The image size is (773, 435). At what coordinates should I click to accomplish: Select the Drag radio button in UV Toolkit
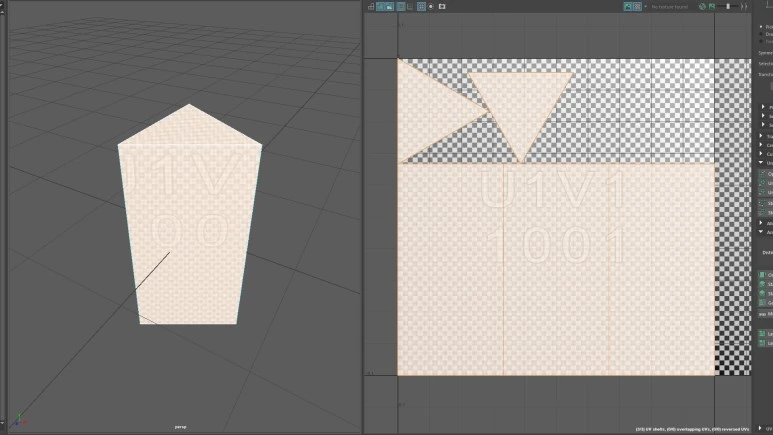click(762, 34)
